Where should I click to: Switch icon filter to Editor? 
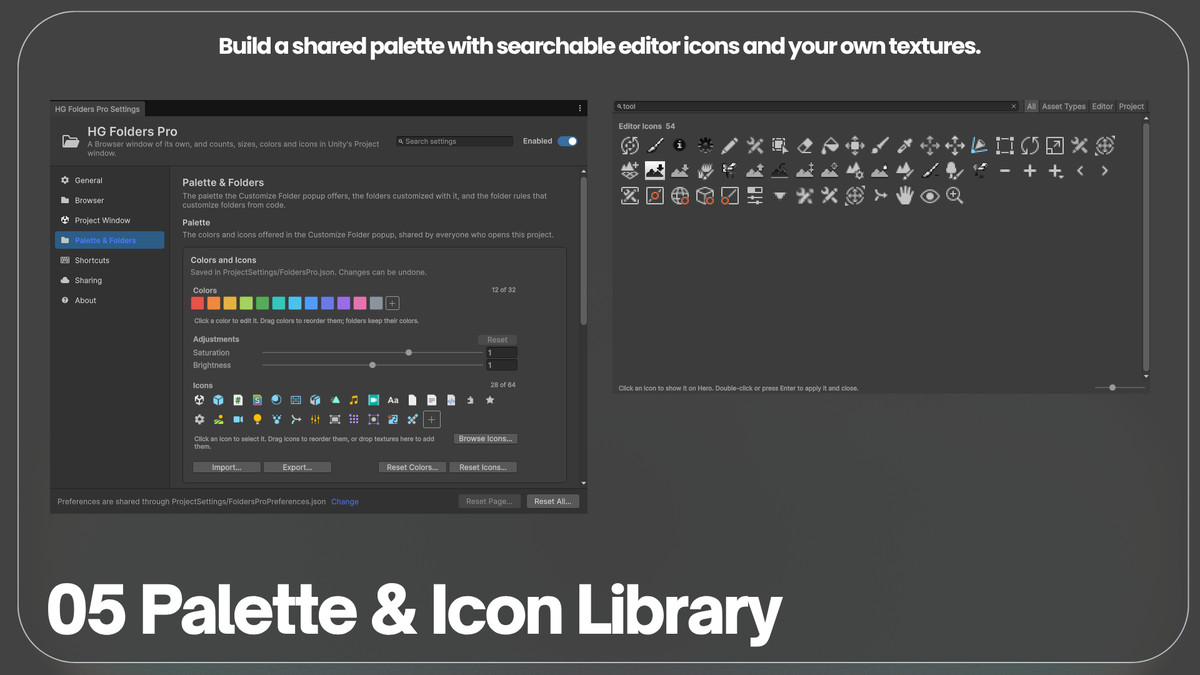point(1102,106)
